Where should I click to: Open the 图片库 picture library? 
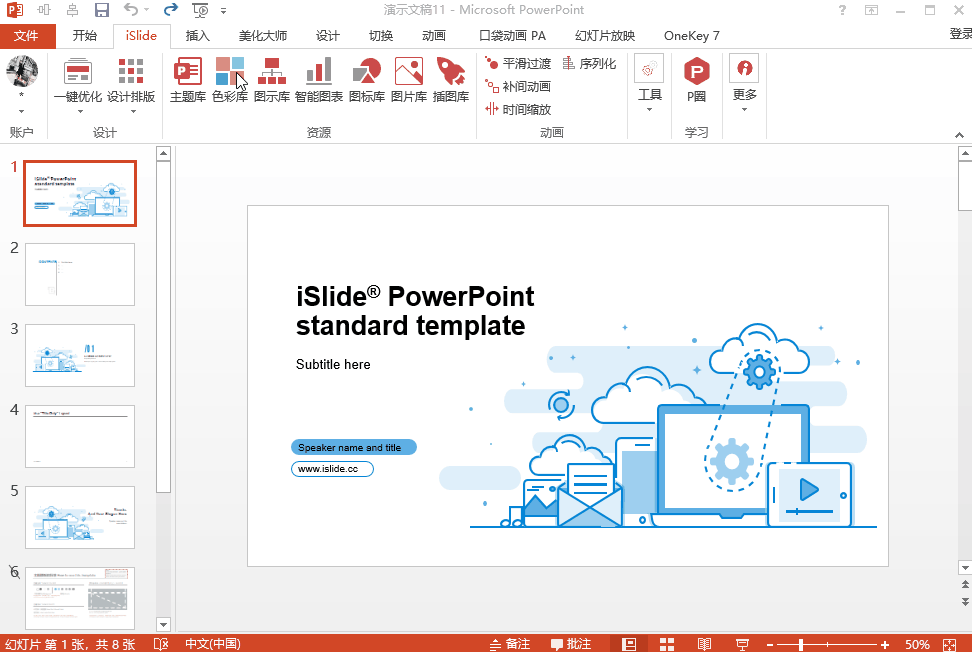click(408, 80)
